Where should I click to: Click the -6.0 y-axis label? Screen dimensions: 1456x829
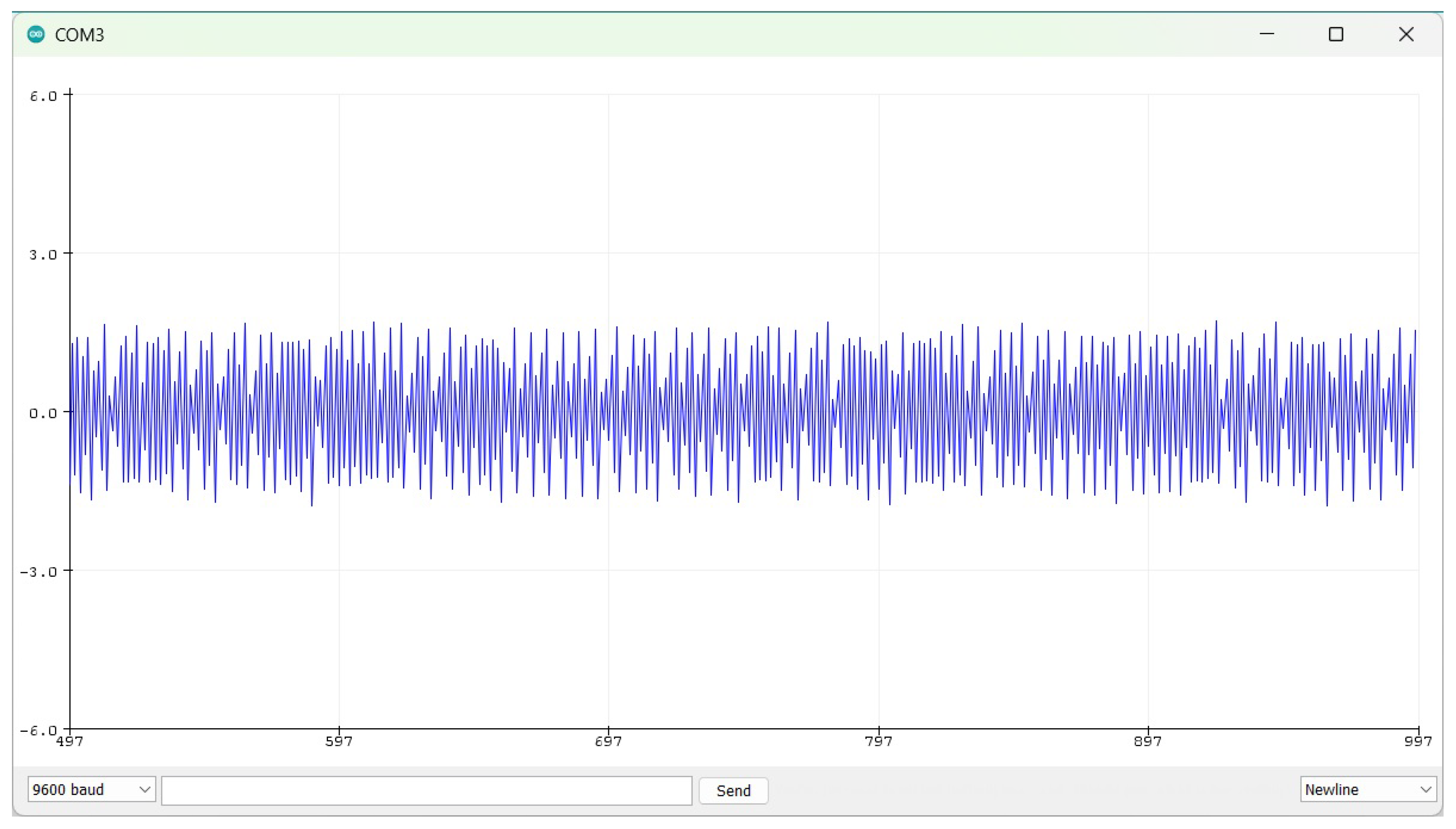pos(39,730)
